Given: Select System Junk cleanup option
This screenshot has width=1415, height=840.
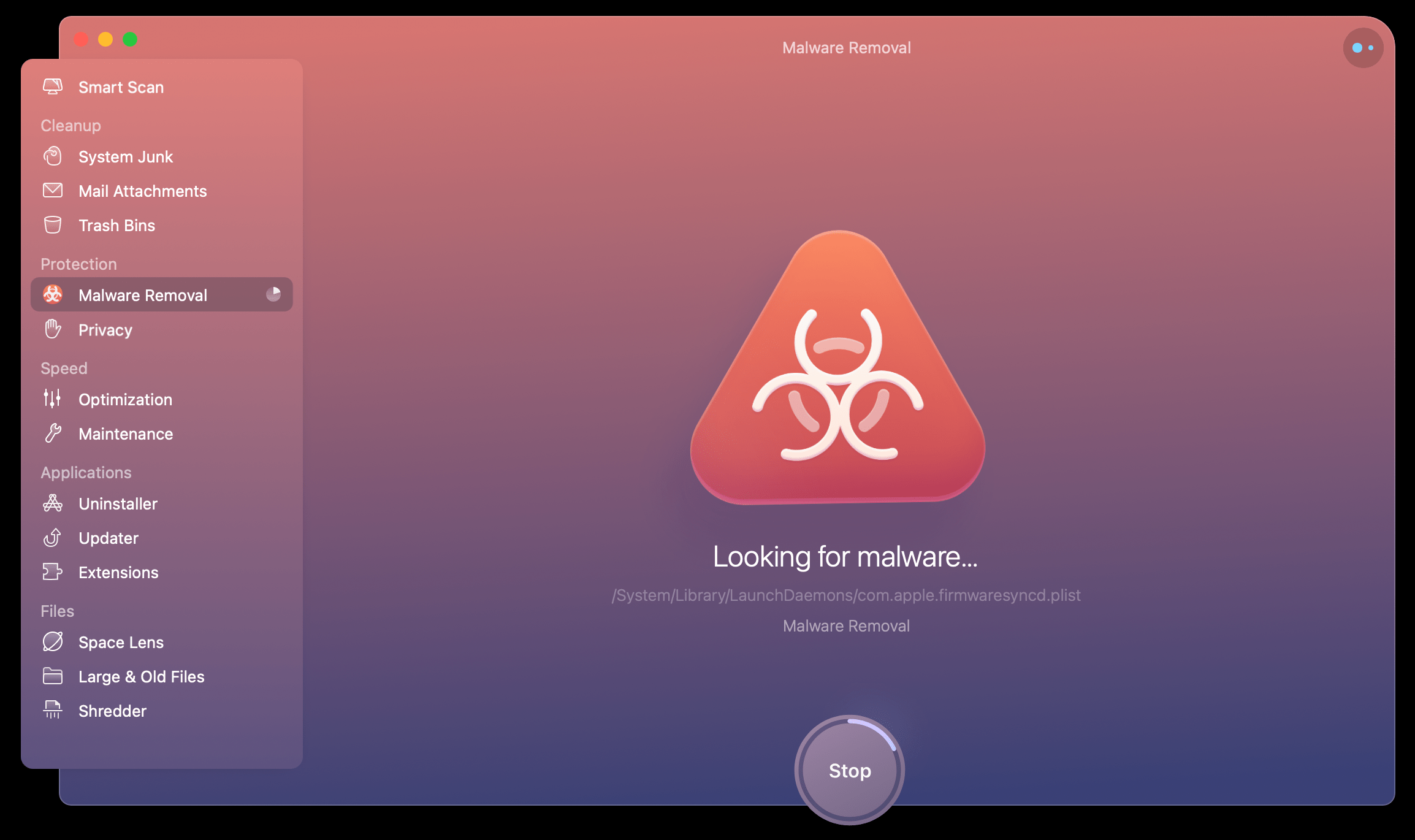Looking at the screenshot, I should [x=126, y=156].
